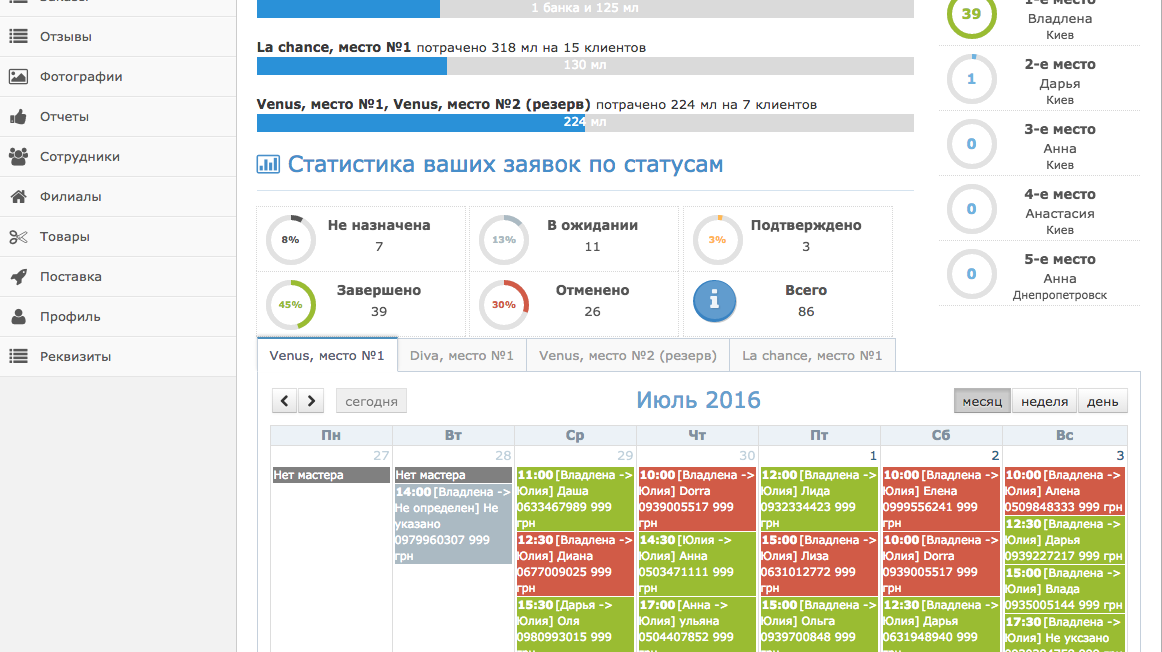Screen dimensions: 1162x652
Task: Click the house icon for Филиалы
Action: coord(19,196)
